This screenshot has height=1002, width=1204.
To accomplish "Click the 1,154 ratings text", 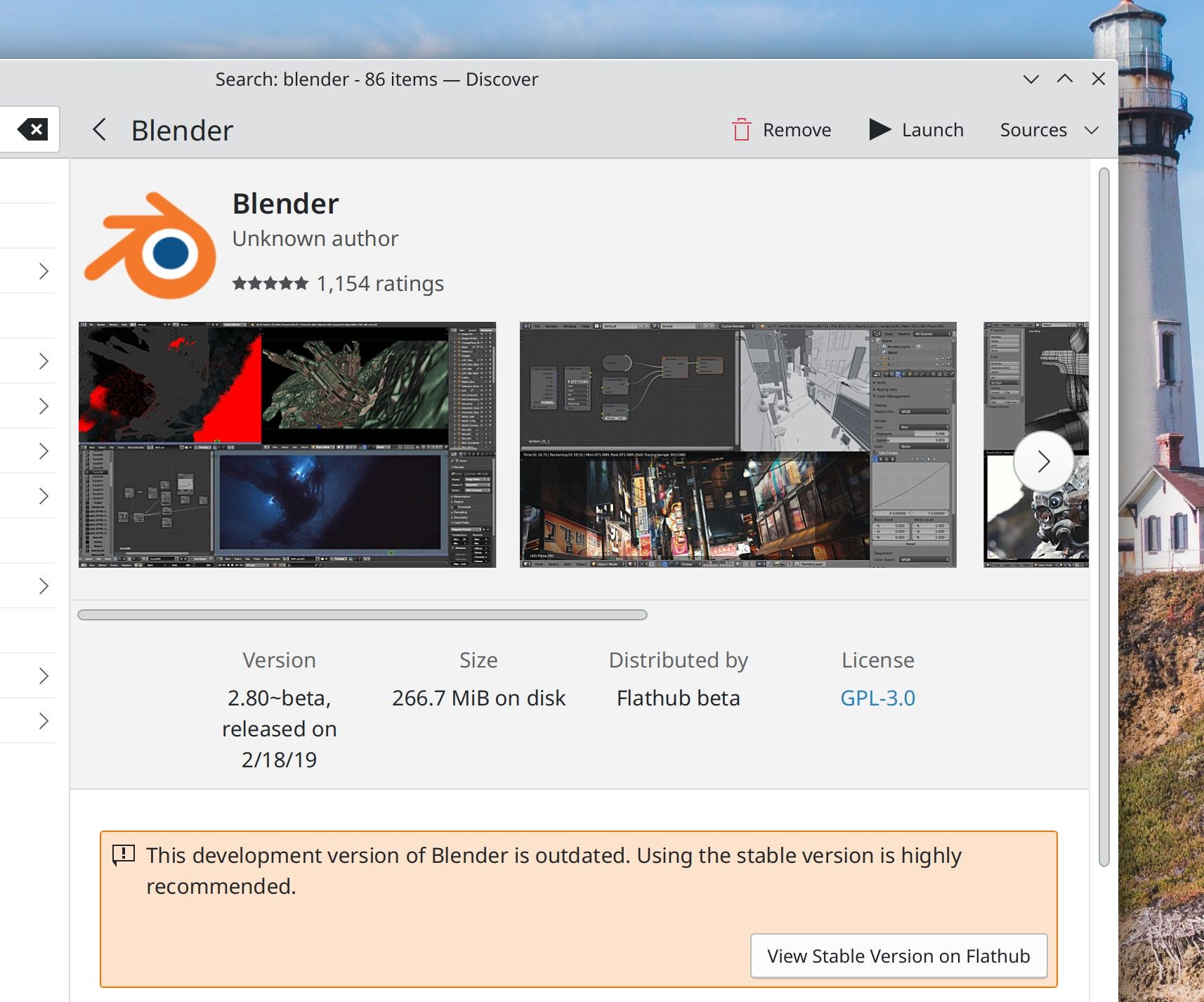I will click(x=379, y=283).
